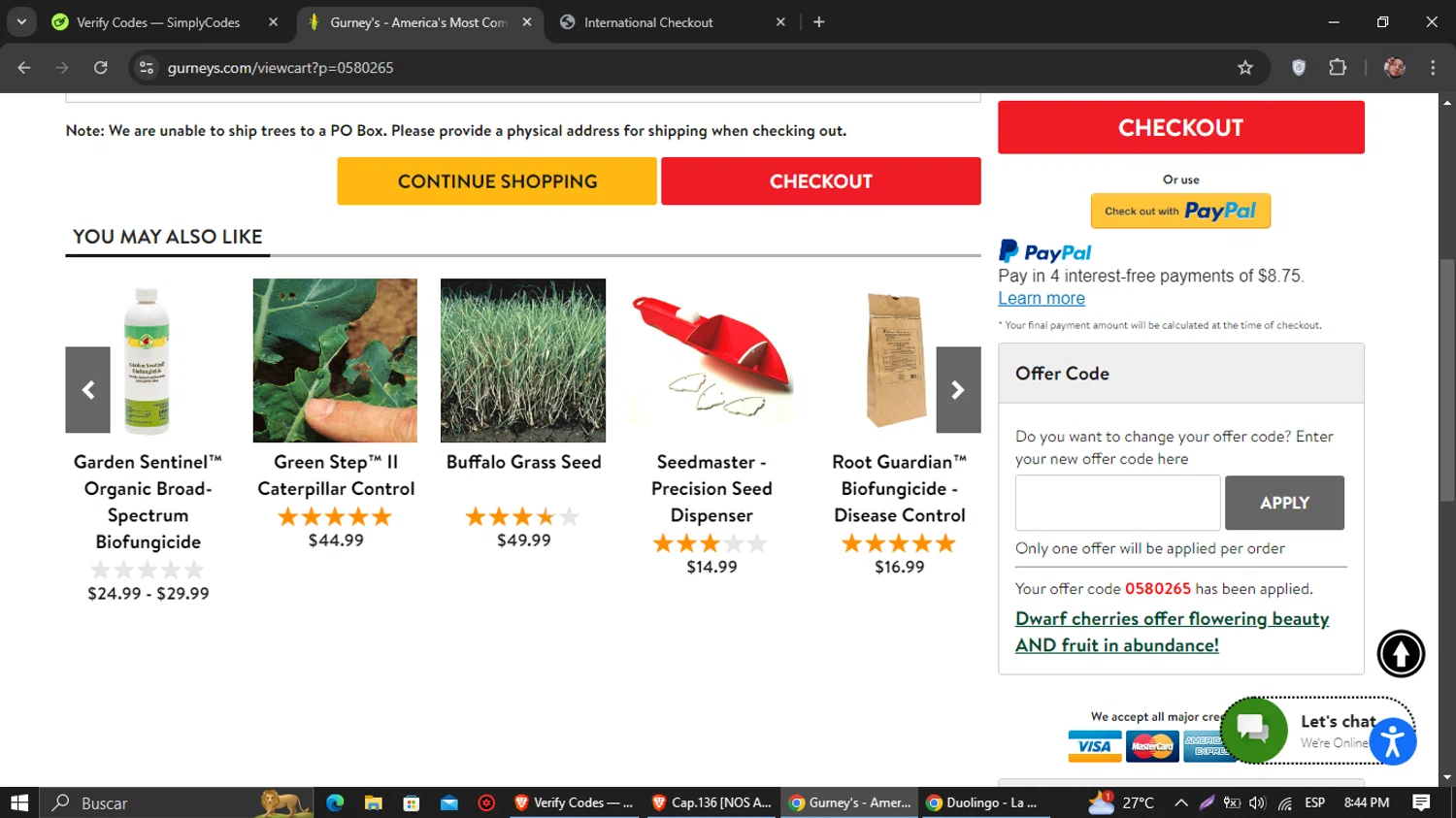Check out with PayPal button

tap(1180, 211)
